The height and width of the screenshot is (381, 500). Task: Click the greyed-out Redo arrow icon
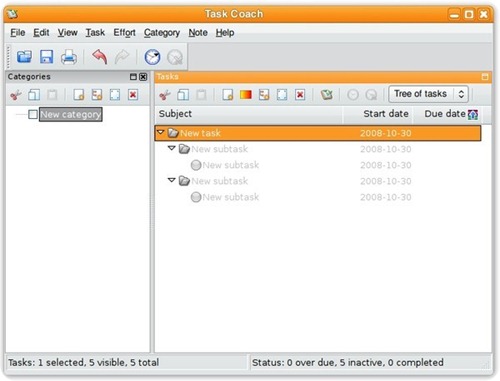(x=122, y=57)
